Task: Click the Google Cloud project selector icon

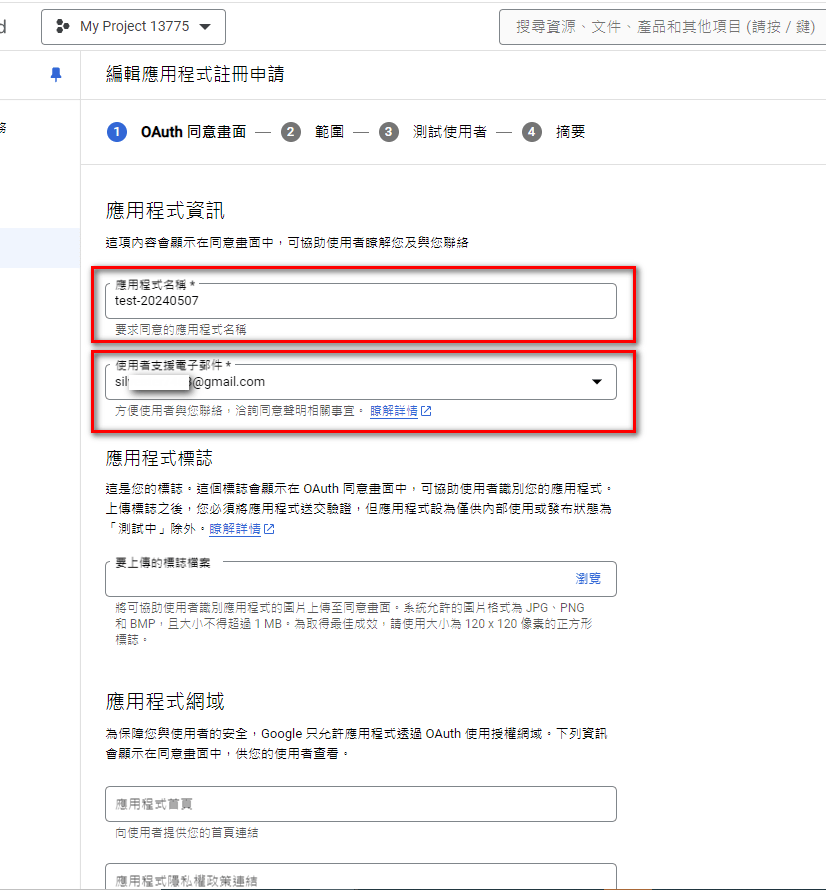Action: click(x=60, y=26)
